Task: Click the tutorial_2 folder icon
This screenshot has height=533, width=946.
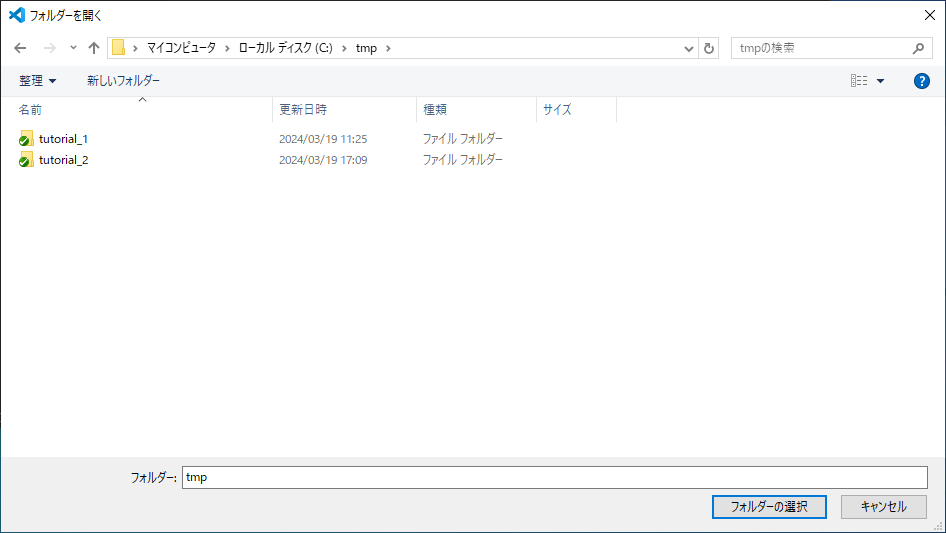Action: click(25, 160)
